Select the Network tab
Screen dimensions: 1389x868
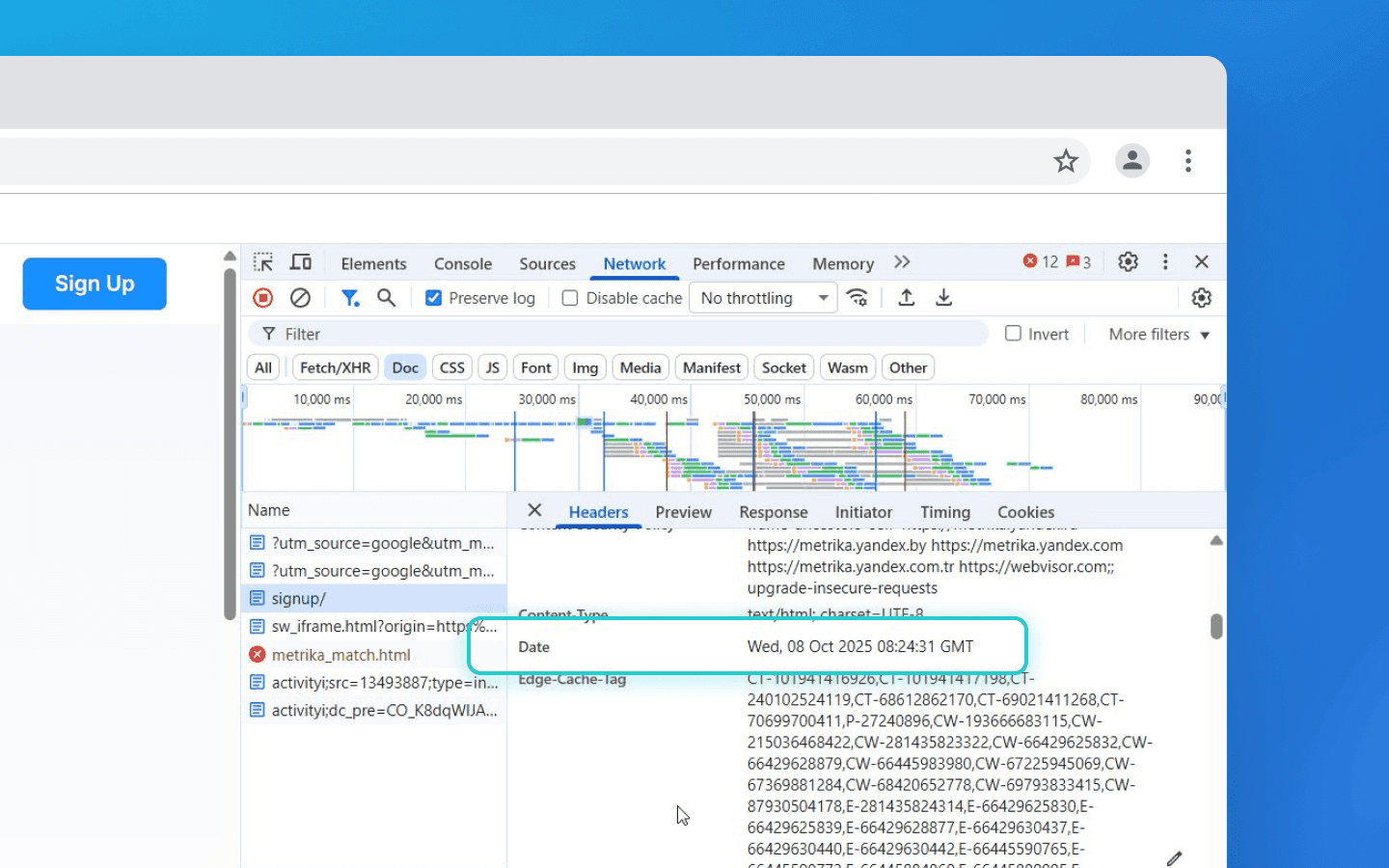pyautogui.click(x=635, y=263)
